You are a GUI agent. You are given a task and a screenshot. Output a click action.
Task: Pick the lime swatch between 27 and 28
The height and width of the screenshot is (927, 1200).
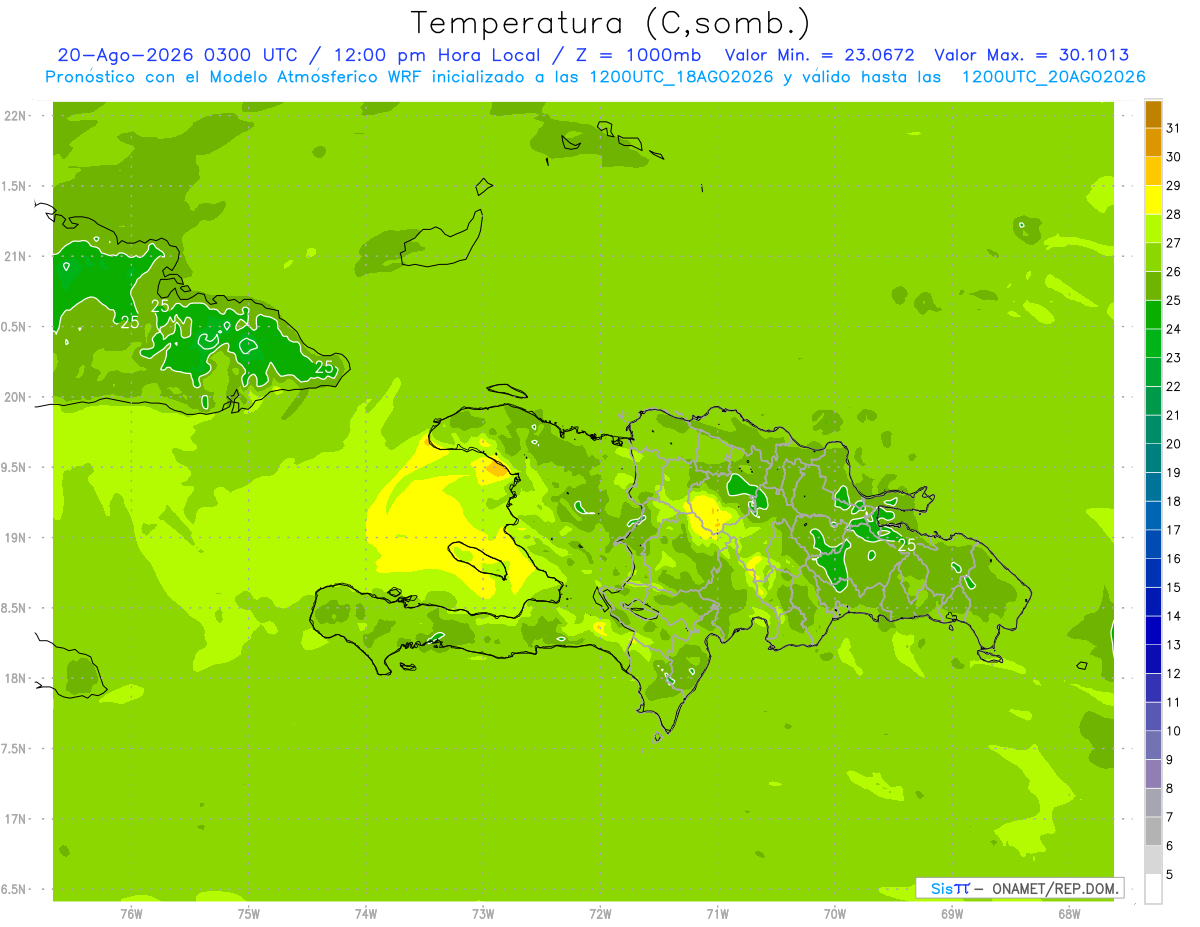tap(1153, 228)
